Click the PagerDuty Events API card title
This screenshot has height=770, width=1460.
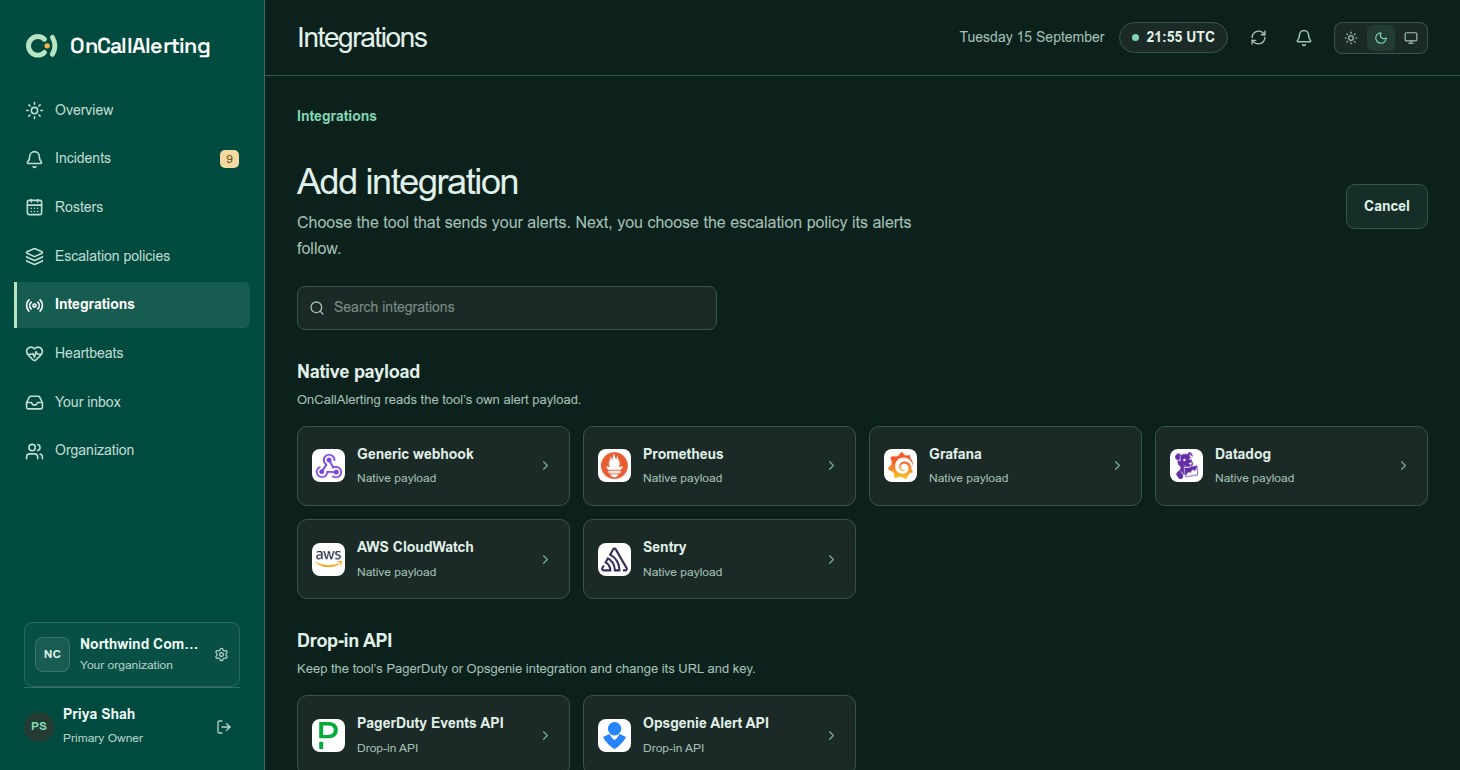click(430, 723)
